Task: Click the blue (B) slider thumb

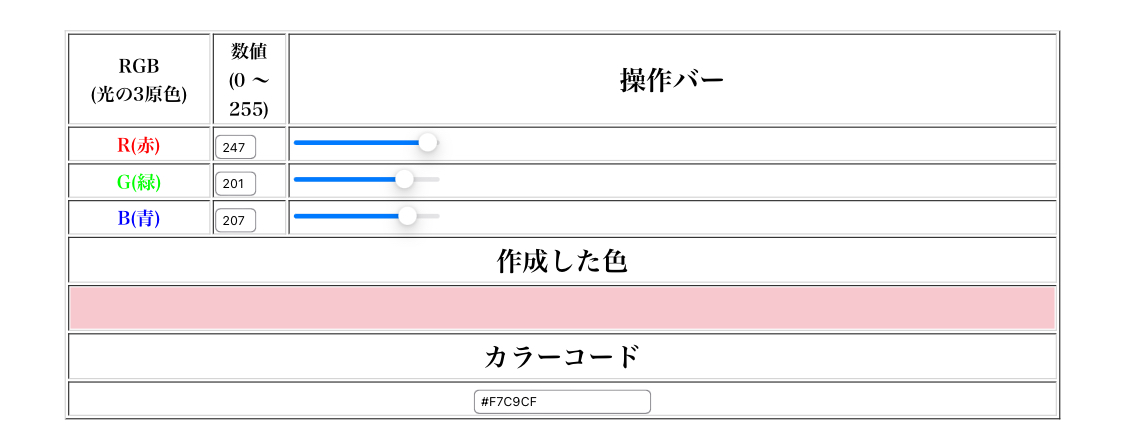Action: tap(407, 215)
